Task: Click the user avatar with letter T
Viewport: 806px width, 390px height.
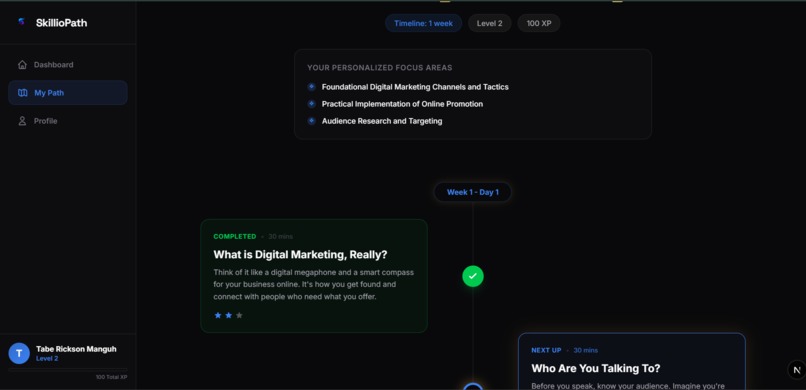Action: pos(19,354)
